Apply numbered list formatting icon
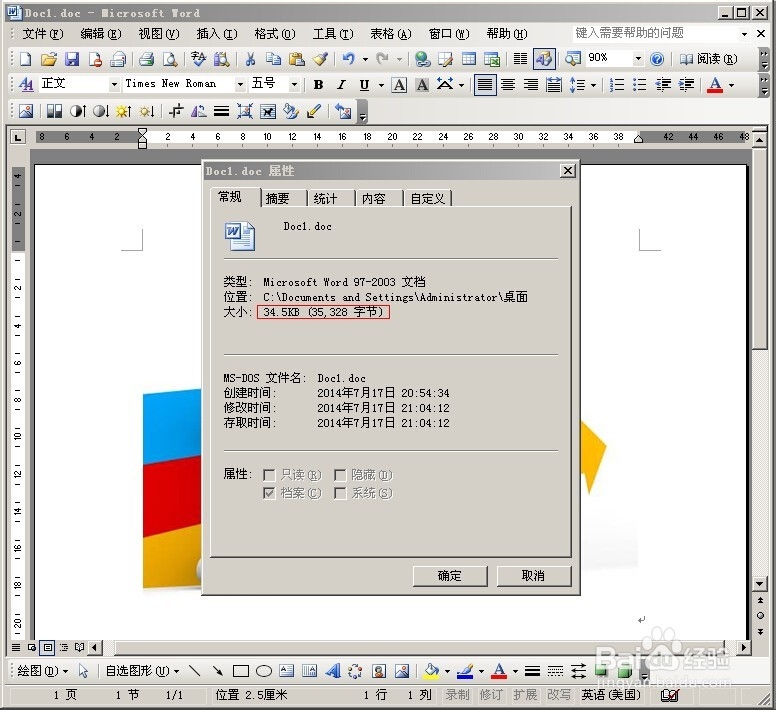 point(617,85)
